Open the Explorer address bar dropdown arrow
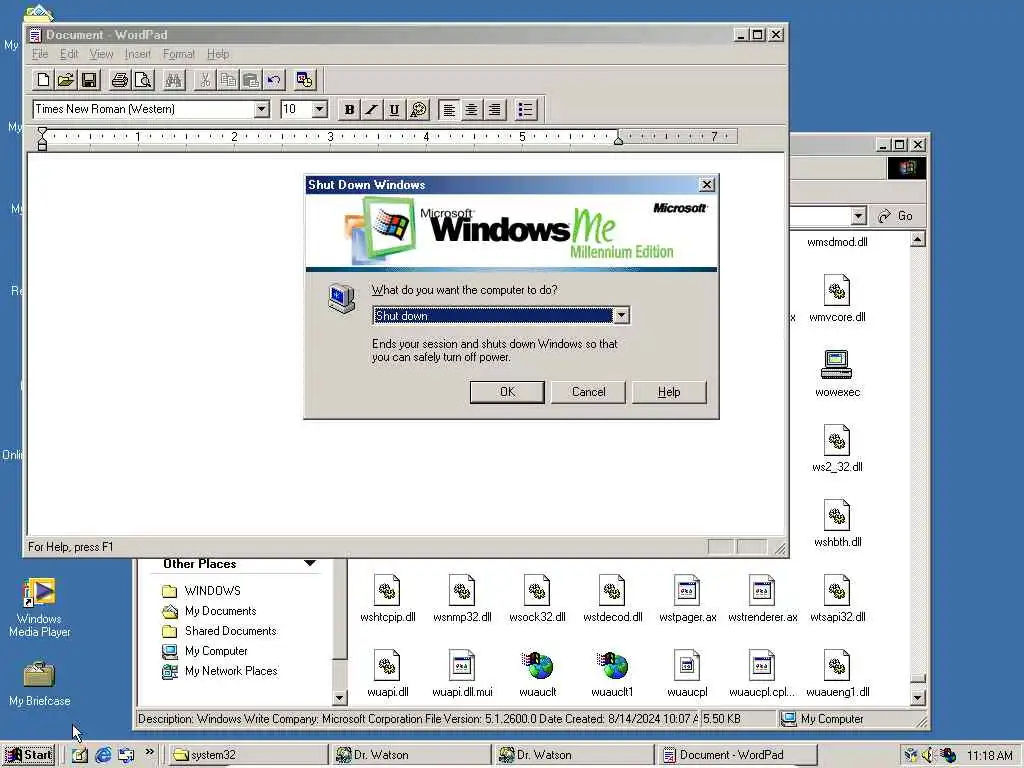The image size is (1024, 768). pos(859,216)
